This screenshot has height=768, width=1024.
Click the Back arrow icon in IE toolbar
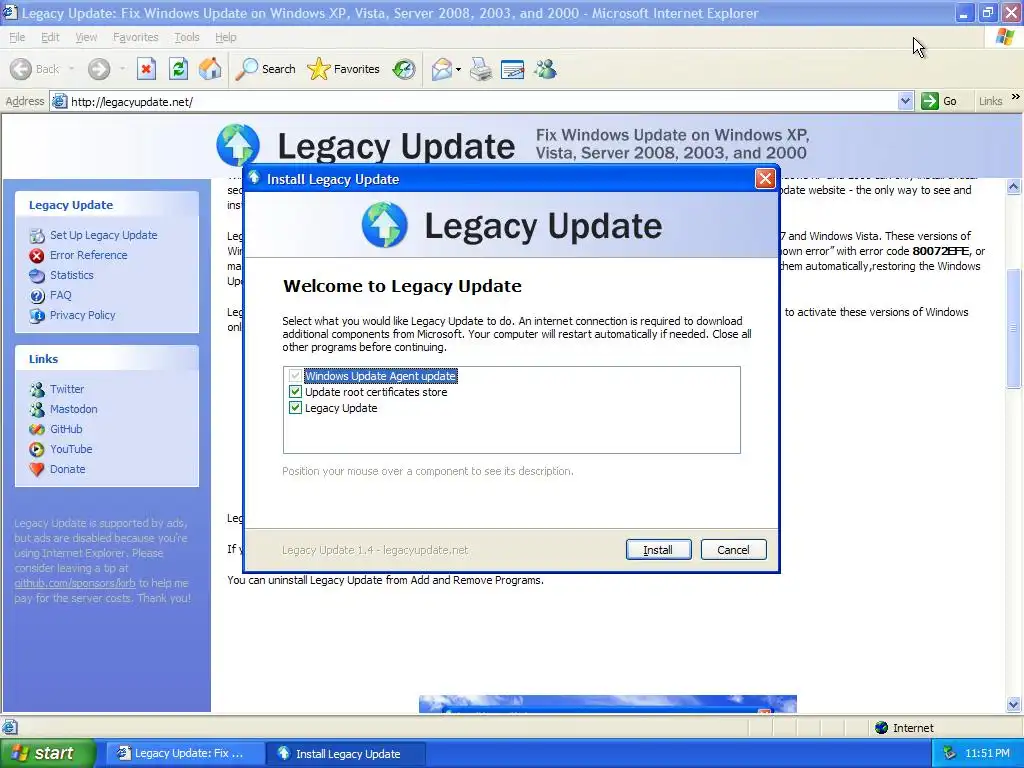pos(21,69)
